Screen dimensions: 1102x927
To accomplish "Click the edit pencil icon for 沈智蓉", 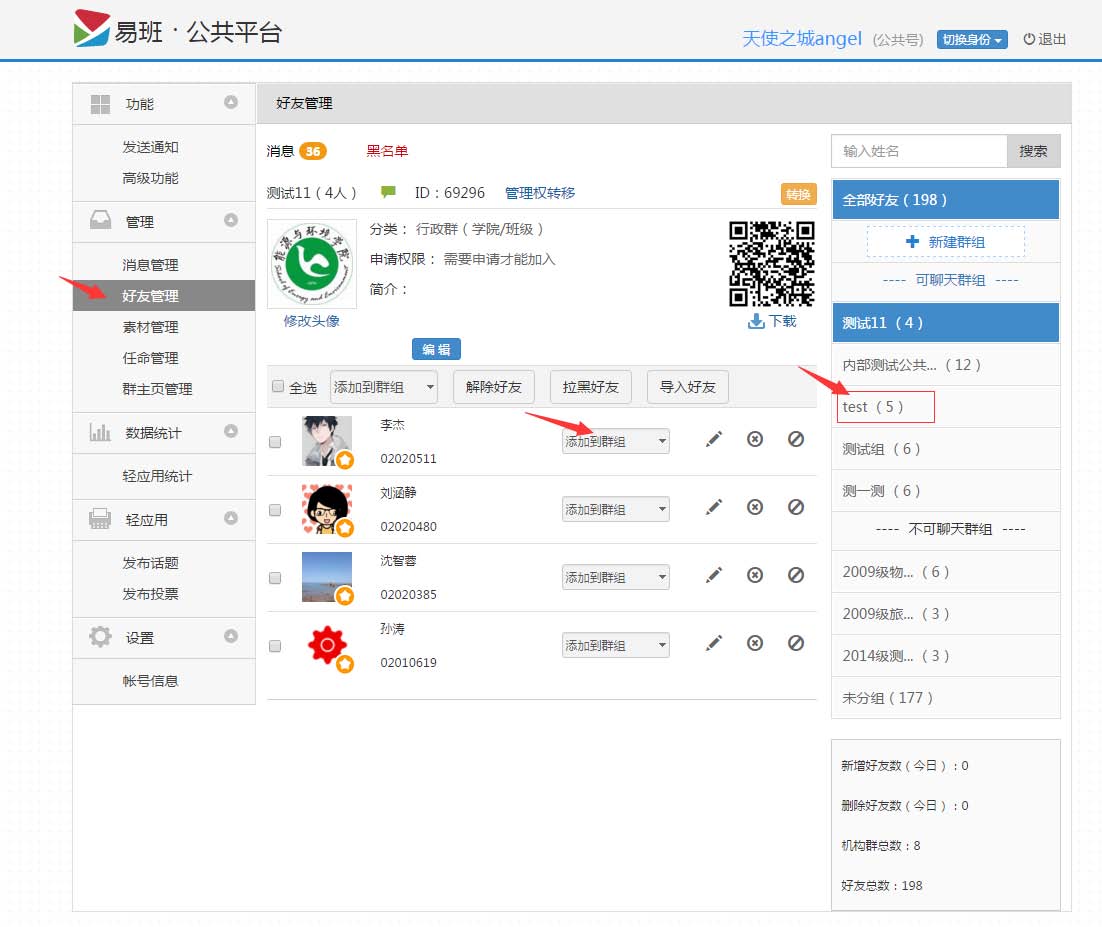I will pos(714,576).
